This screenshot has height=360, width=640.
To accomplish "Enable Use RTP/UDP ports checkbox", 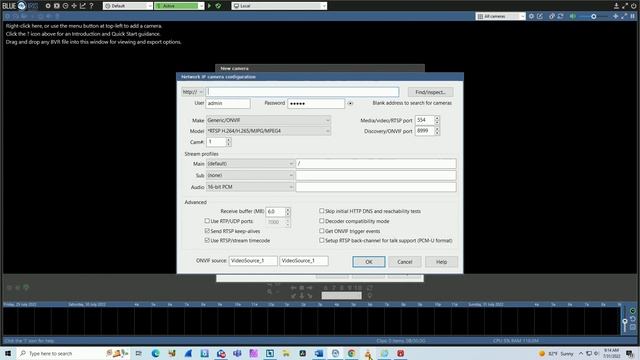I will (207, 221).
